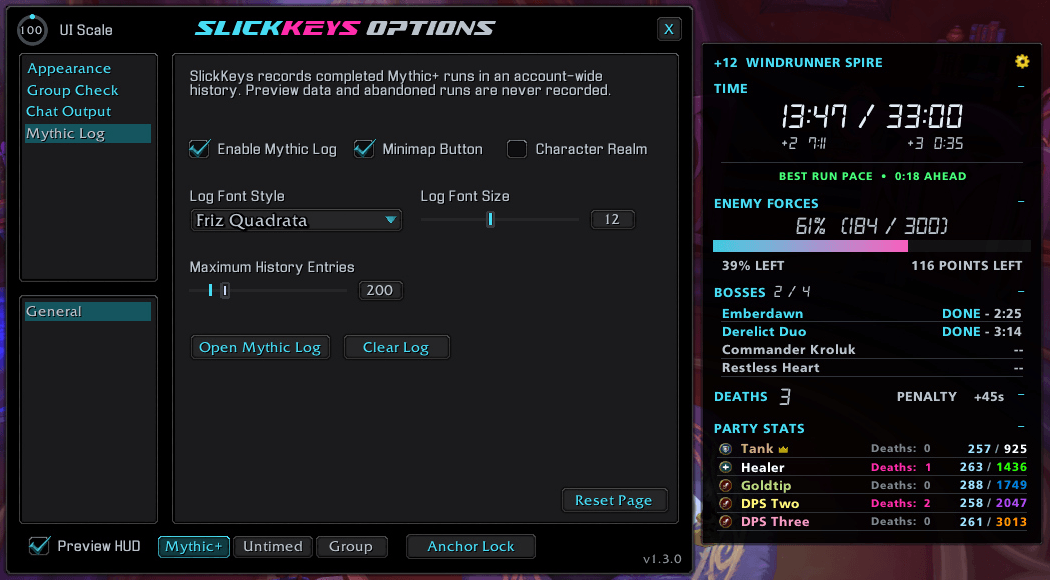Click the +3 0:35 chest timer

point(935,143)
